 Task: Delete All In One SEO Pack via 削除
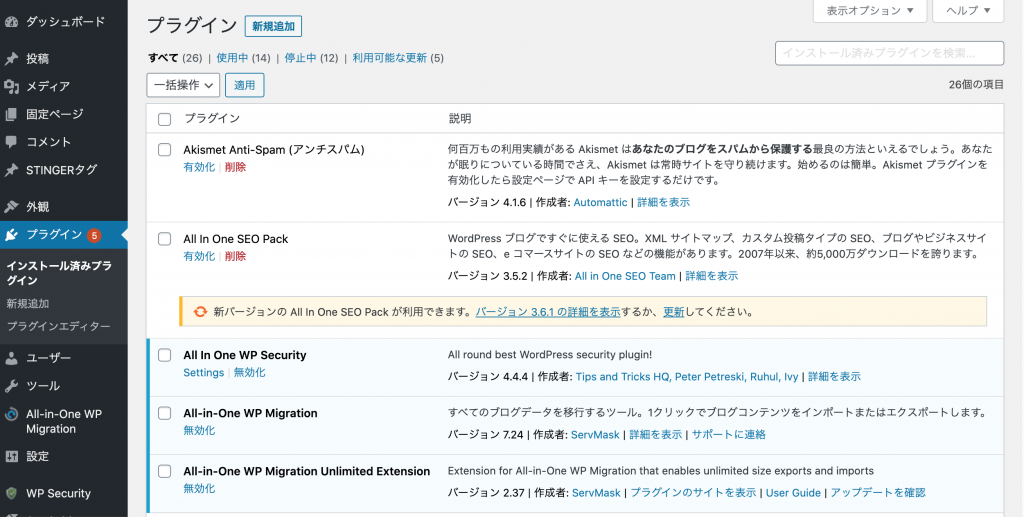[x=235, y=257]
